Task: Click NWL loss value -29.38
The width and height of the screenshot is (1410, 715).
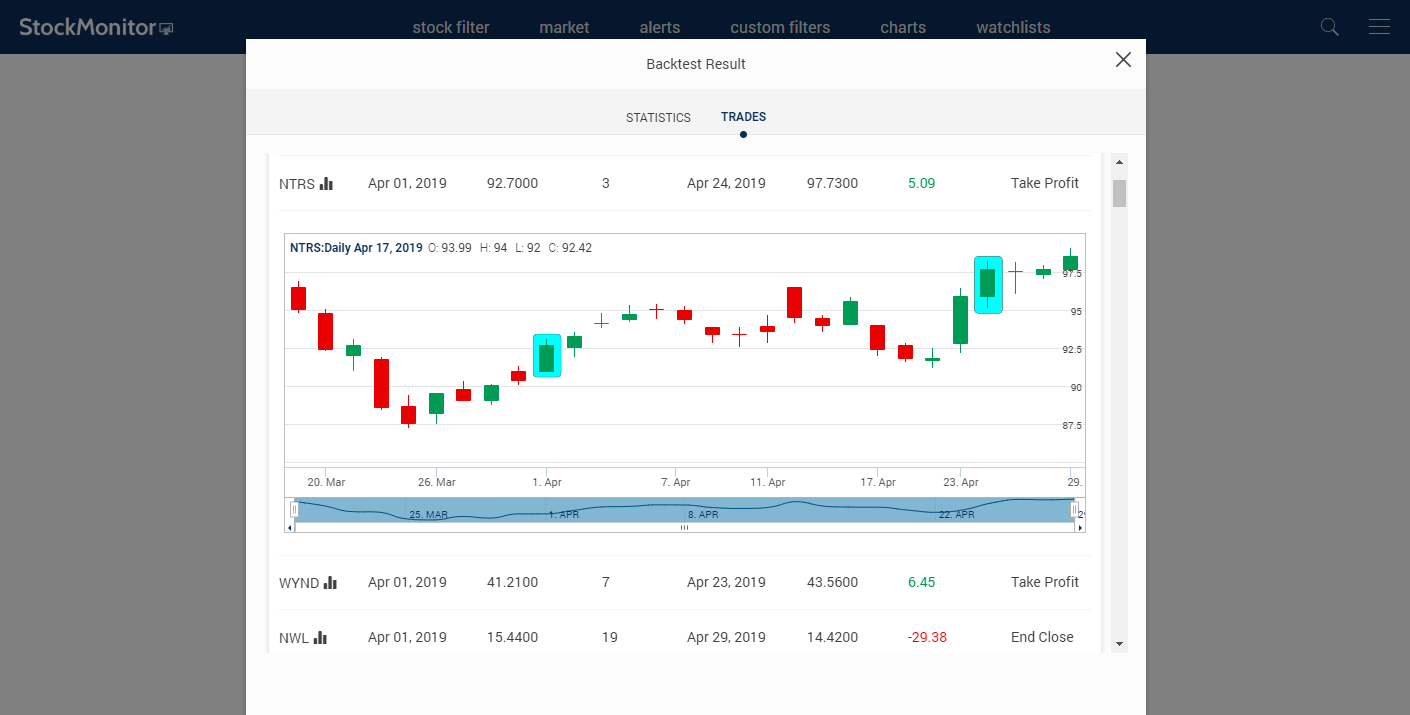Action: (927, 637)
